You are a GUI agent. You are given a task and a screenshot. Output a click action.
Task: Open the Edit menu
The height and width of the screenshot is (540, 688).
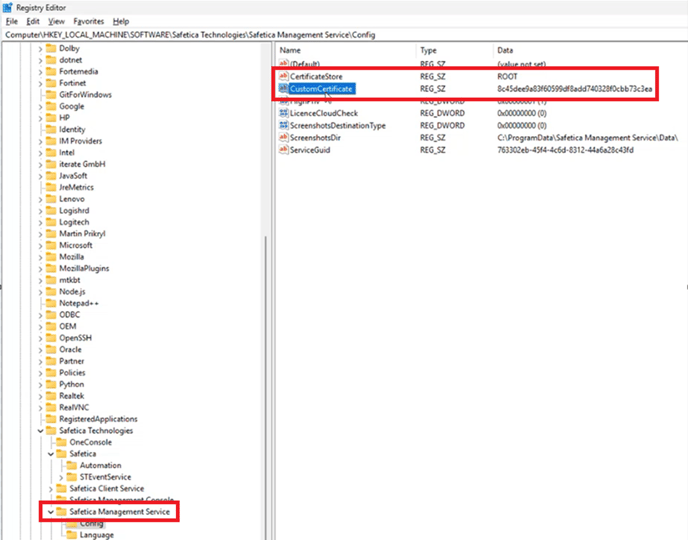pos(33,21)
